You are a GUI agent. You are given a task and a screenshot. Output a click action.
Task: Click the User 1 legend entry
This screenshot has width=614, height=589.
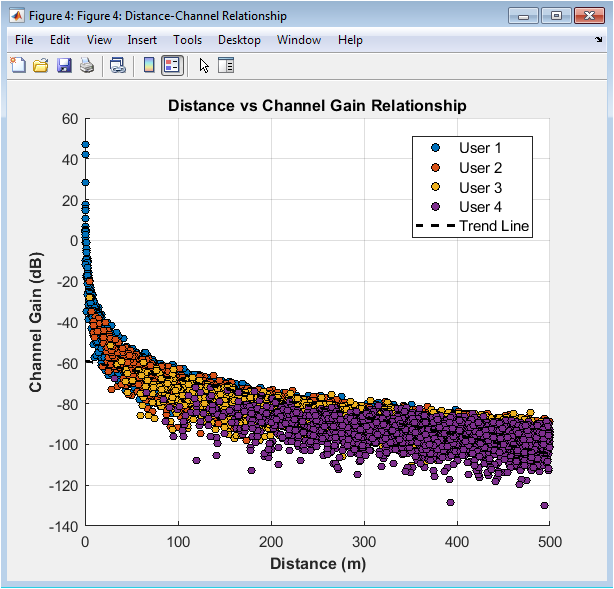[x=480, y=148]
